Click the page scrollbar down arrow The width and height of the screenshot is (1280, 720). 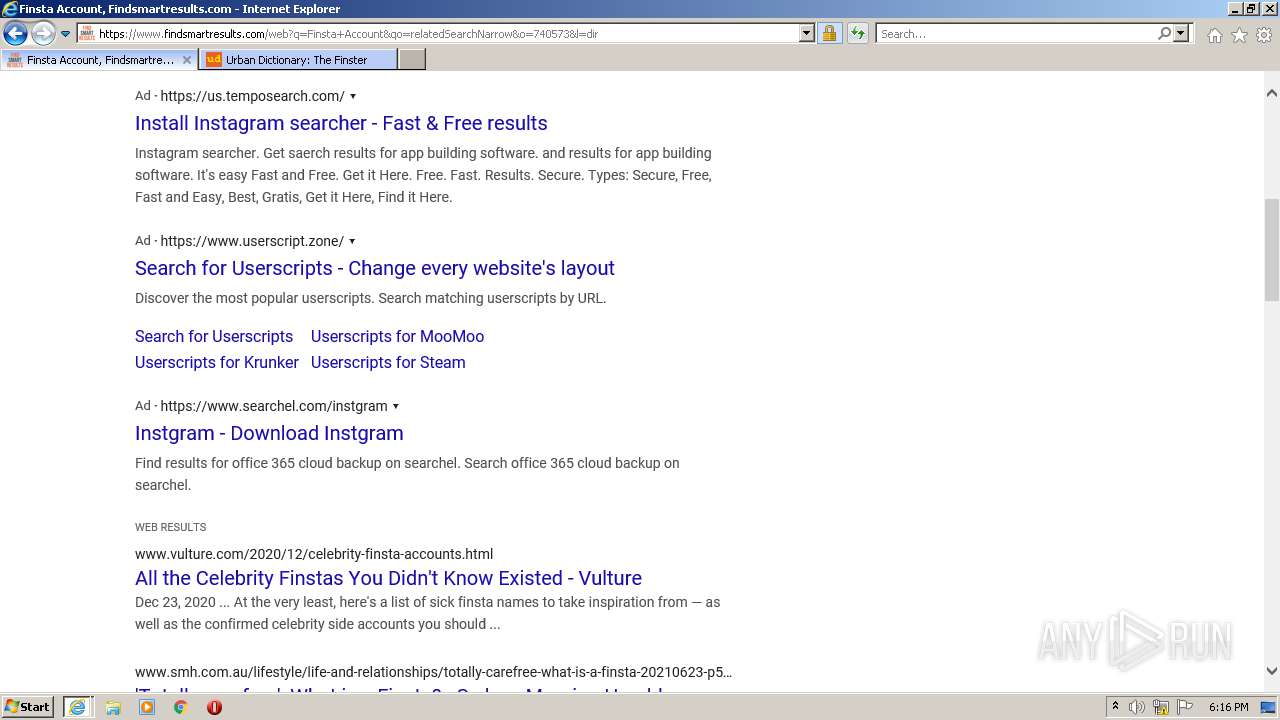tap(1272, 672)
